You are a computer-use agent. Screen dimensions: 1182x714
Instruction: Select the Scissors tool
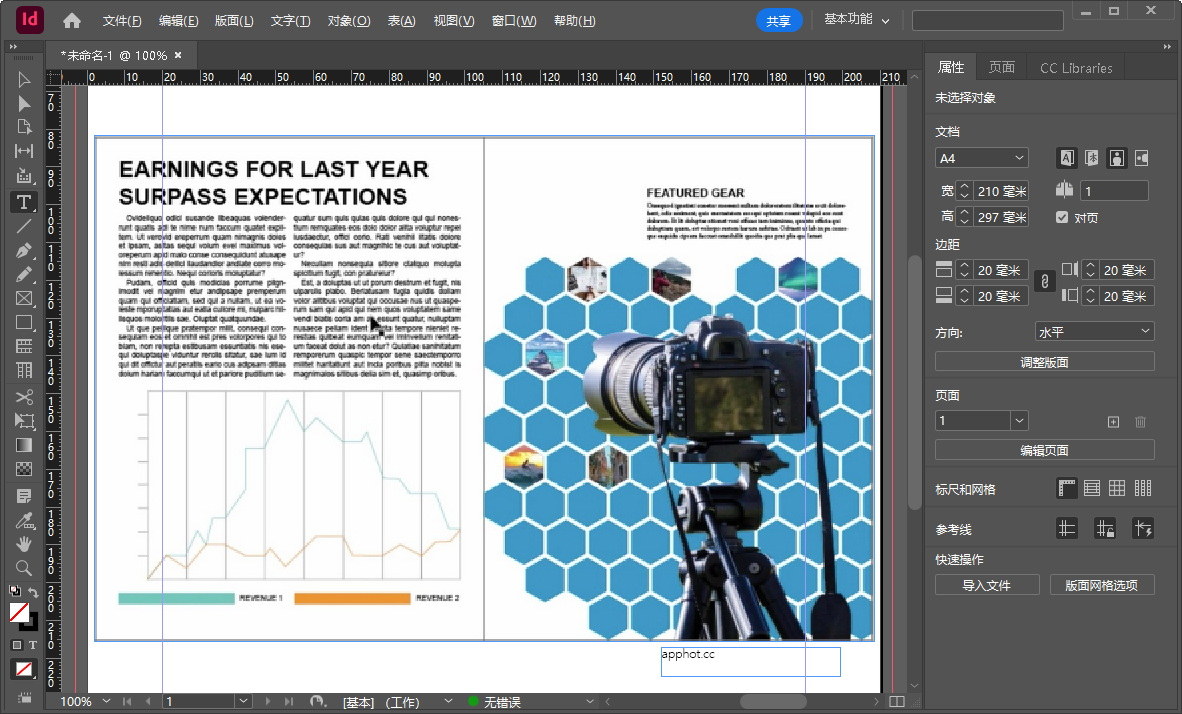pyautogui.click(x=24, y=397)
